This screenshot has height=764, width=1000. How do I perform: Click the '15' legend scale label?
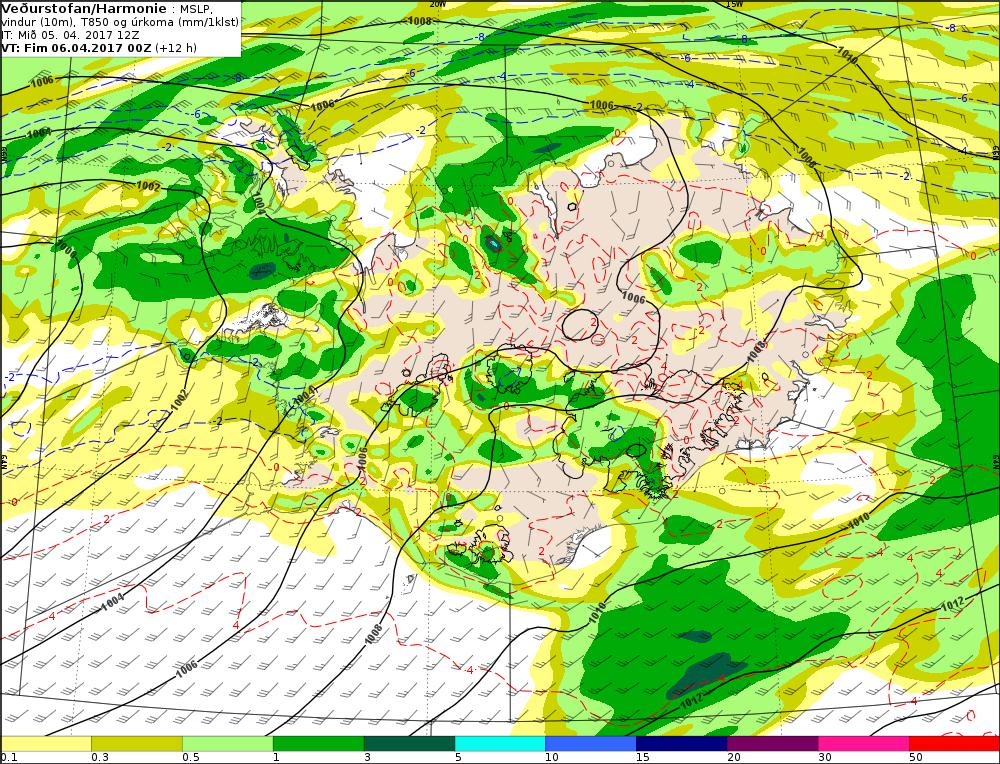point(643,758)
